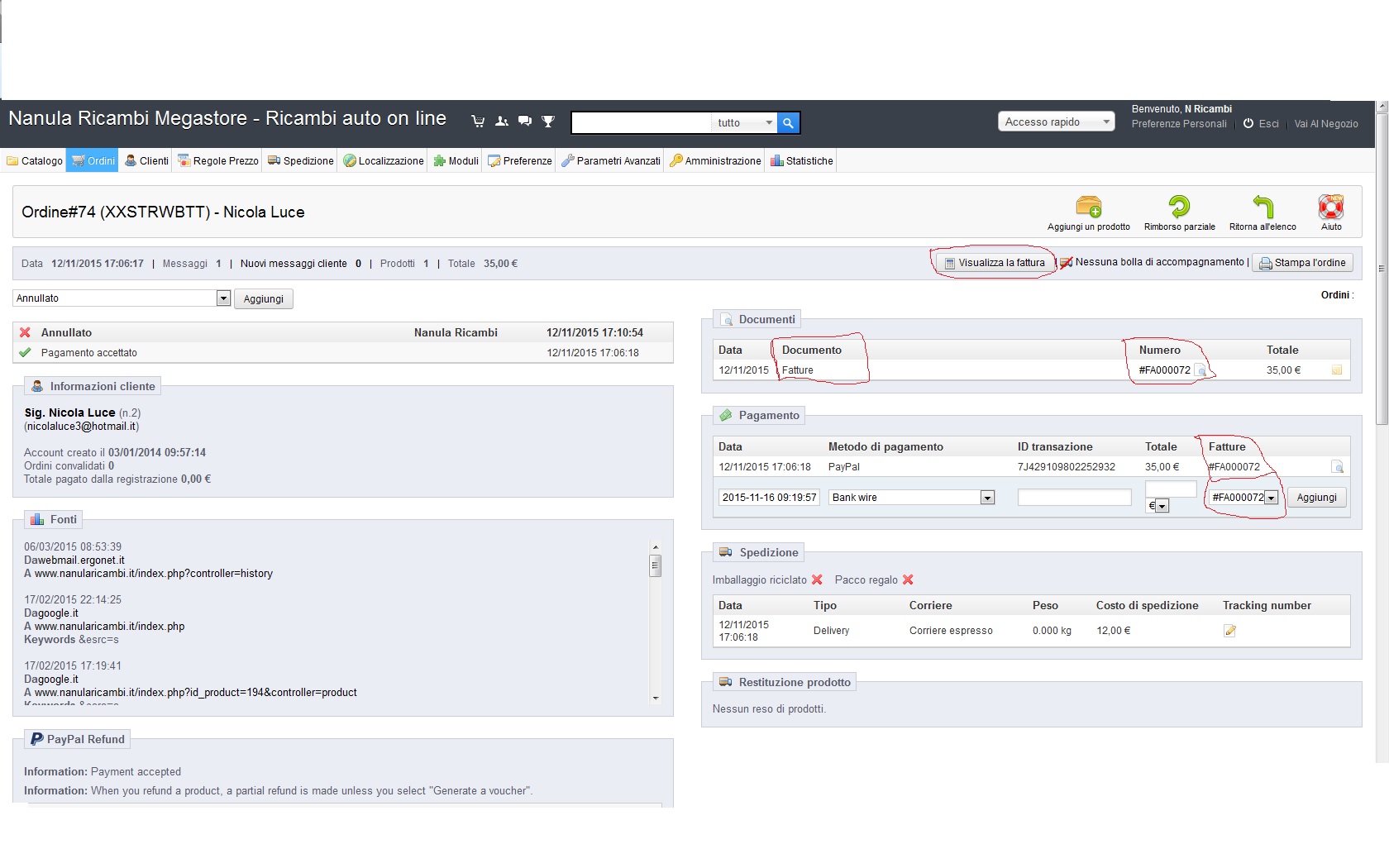Open the Statistiche menu
This screenshot has width=1389, height=868.
point(802,160)
